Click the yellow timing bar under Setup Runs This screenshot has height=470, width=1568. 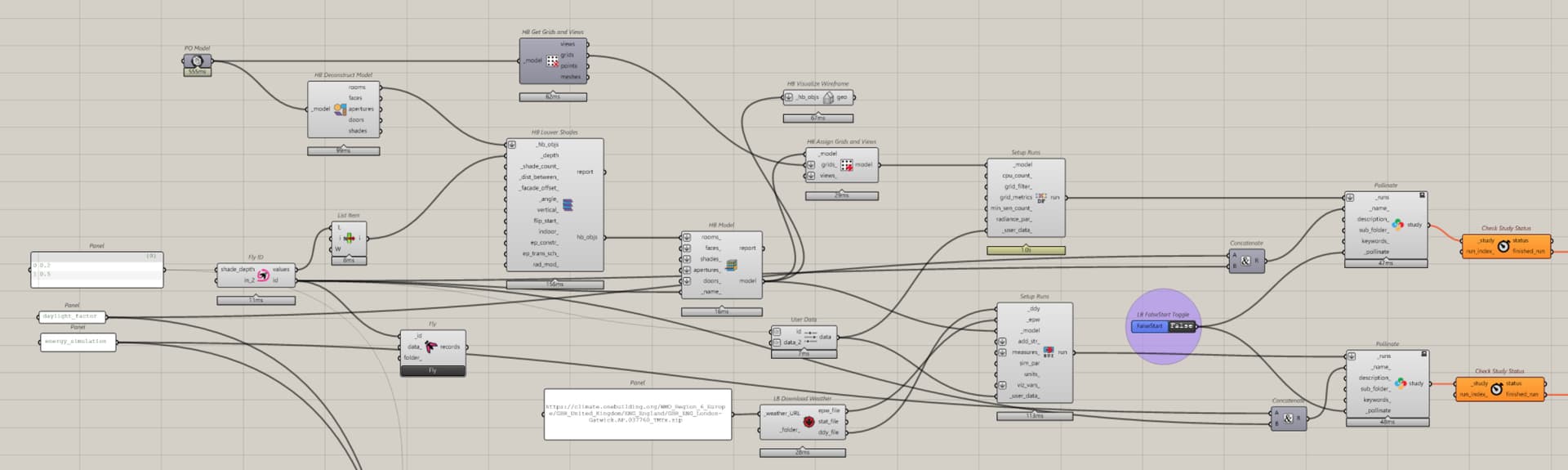[1026, 250]
